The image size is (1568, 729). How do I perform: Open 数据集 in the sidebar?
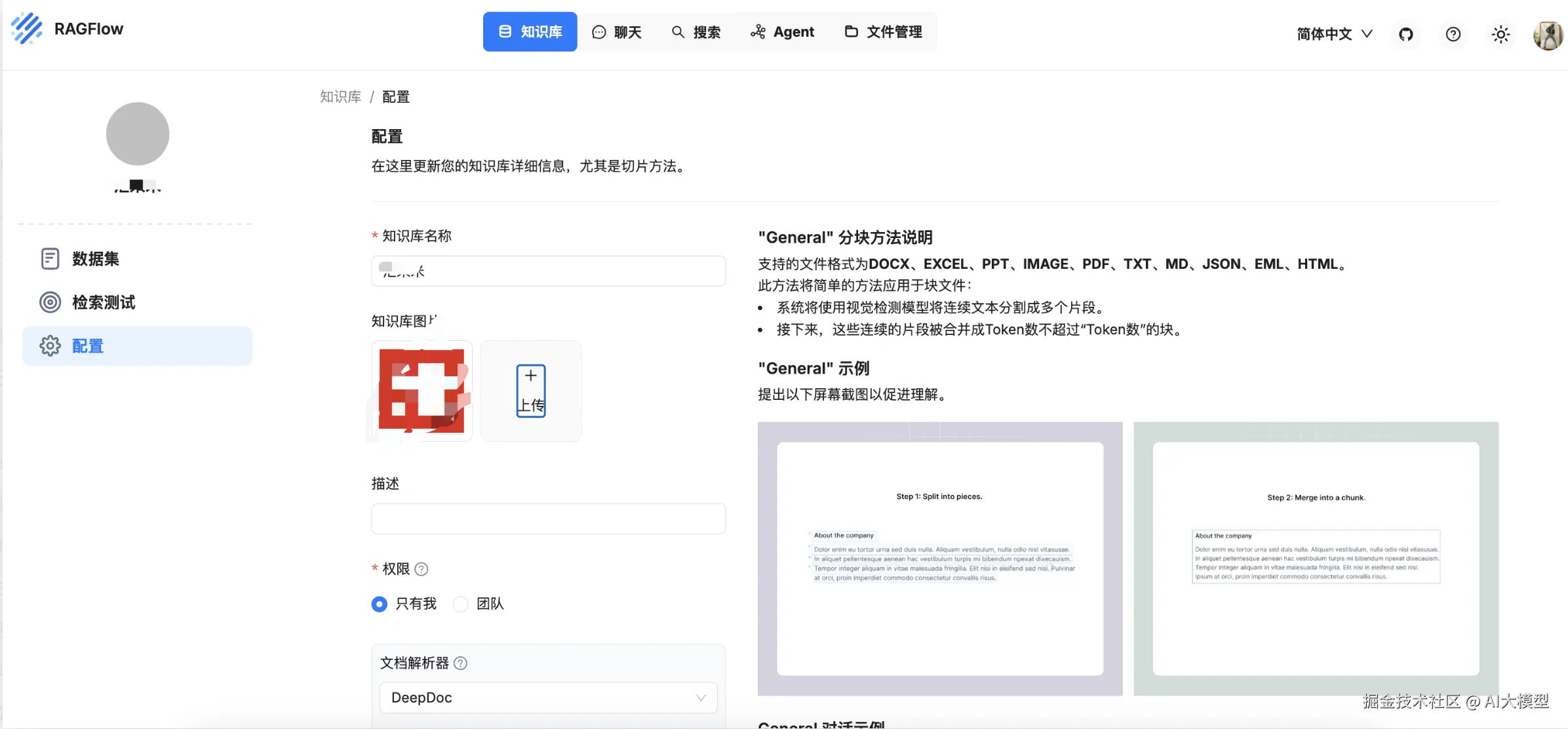[x=95, y=259]
